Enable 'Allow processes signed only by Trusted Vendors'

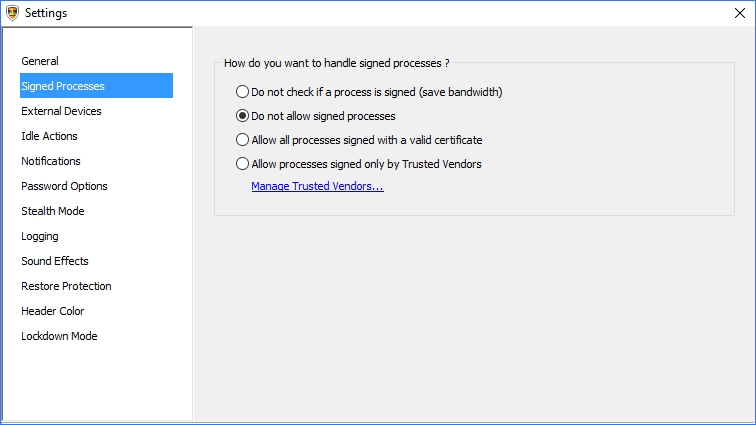242,164
